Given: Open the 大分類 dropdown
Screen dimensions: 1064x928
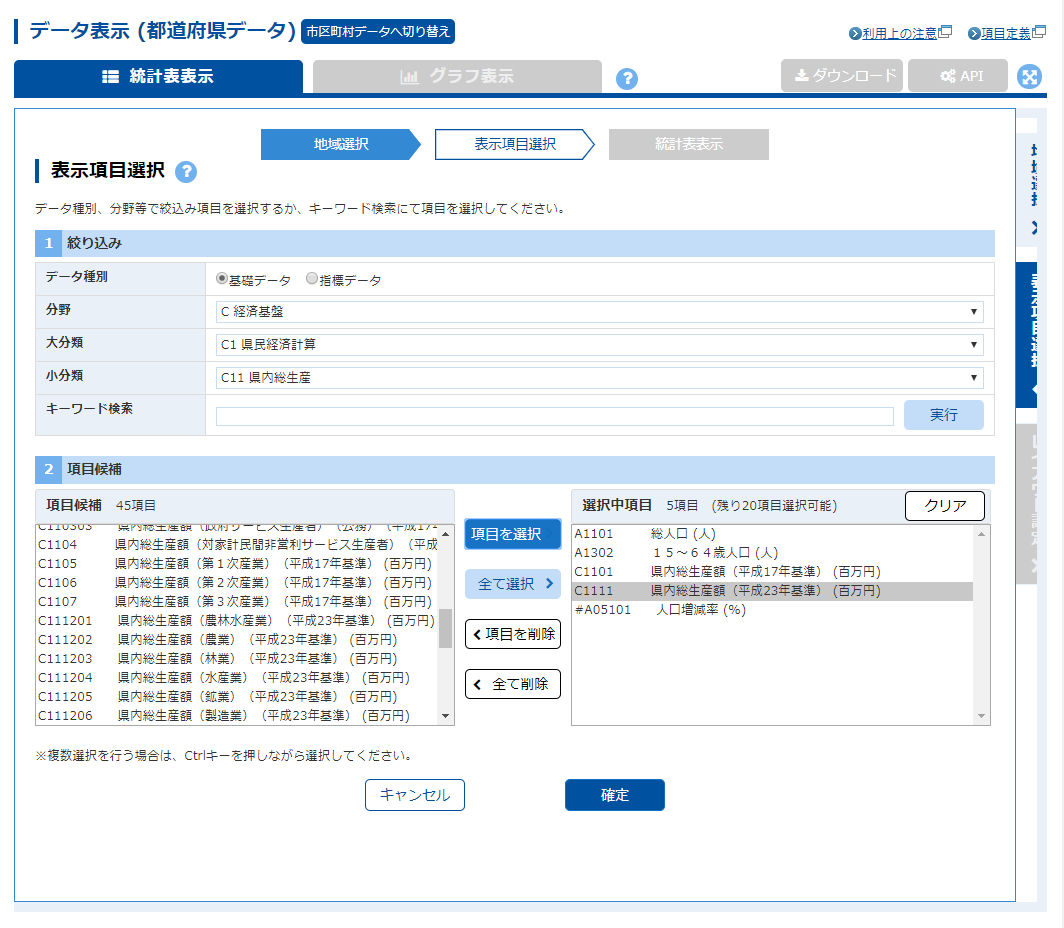Looking at the screenshot, I should [x=599, y=345].
